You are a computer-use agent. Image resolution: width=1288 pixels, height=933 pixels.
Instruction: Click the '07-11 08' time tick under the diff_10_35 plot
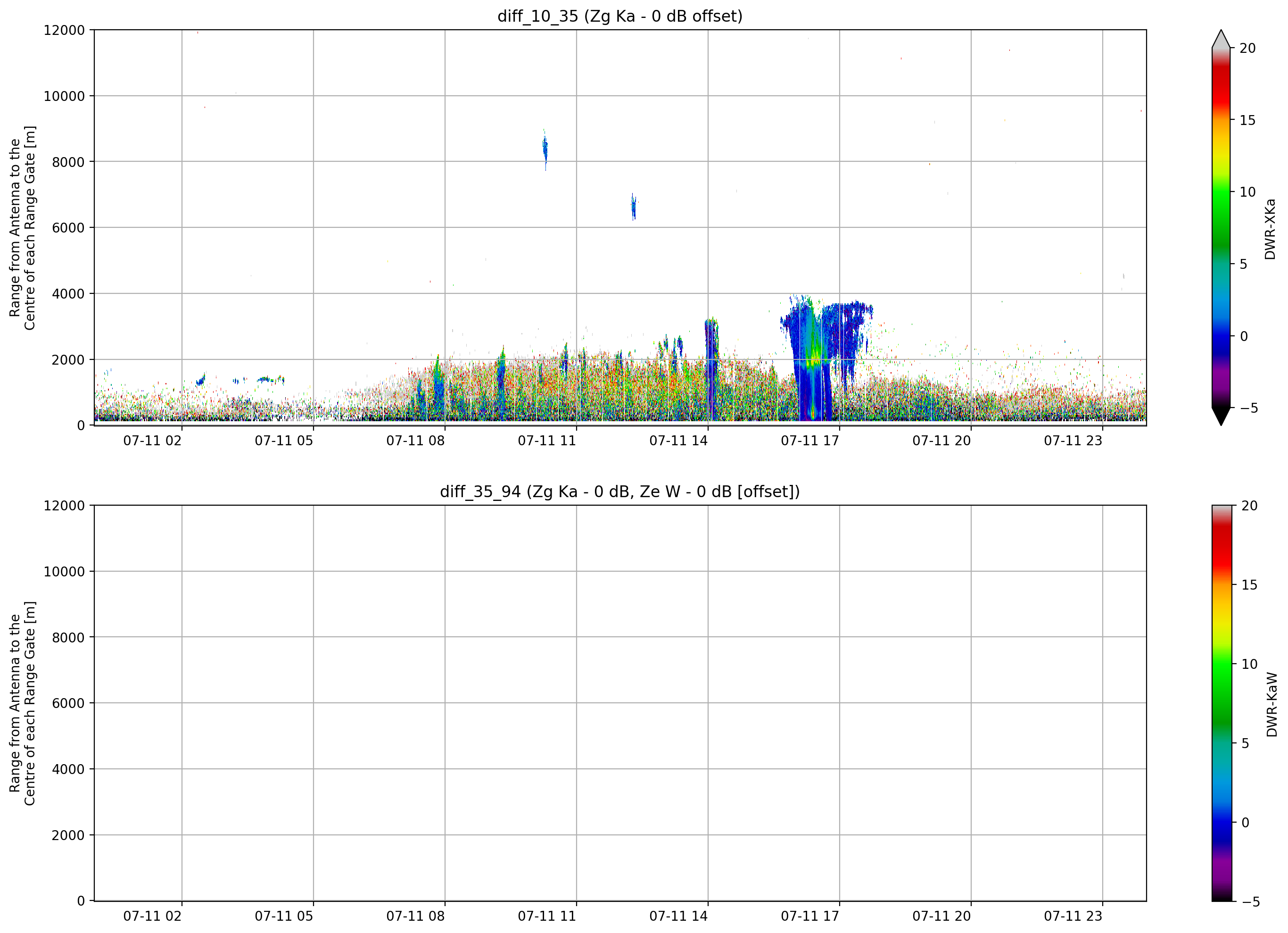pyautogui.click(x=415, y=441)
